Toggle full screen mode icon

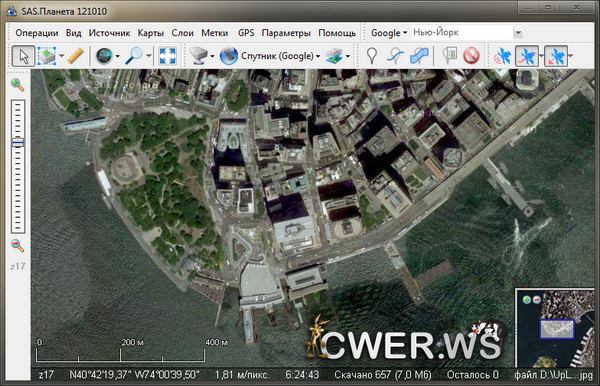[168, 56]
